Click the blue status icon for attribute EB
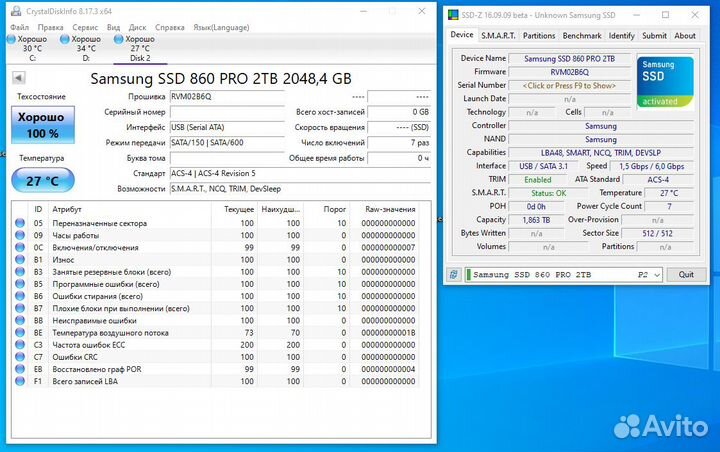Image resolution: width=720 pixels, height=452 pixels. pos(20,369)
